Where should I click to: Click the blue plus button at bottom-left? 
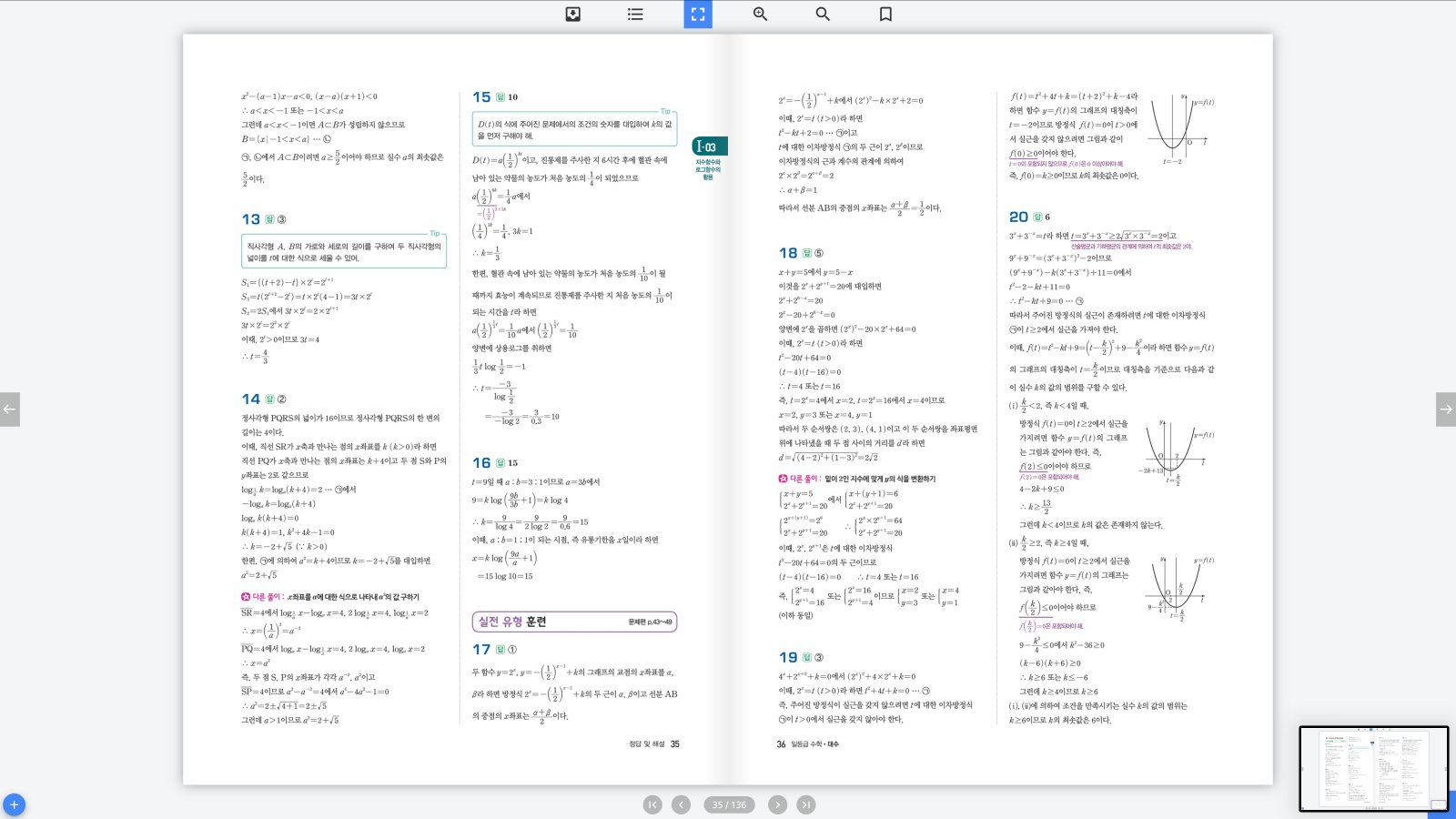point(14,805)
